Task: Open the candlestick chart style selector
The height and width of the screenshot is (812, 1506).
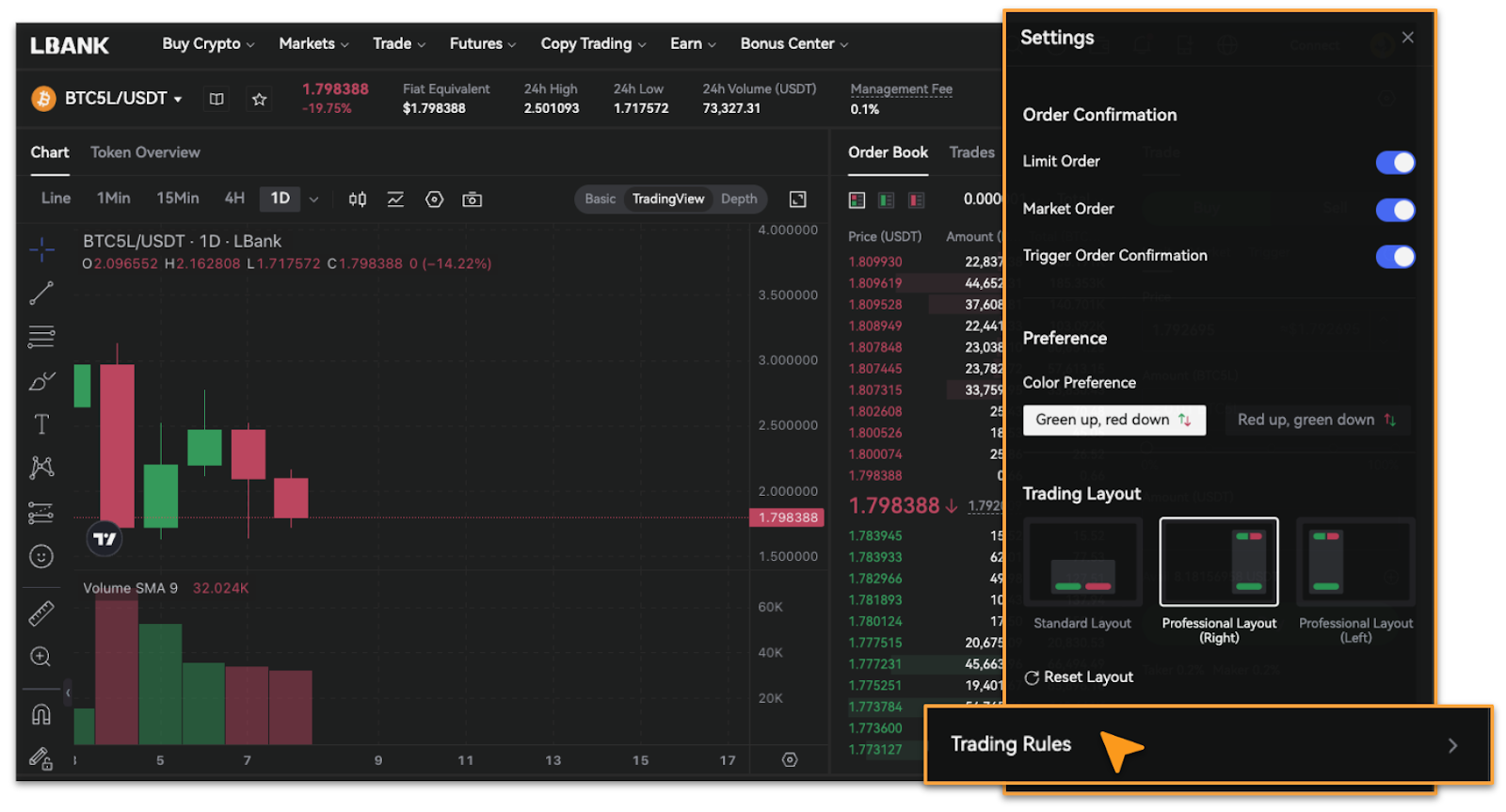Action: 358,199
